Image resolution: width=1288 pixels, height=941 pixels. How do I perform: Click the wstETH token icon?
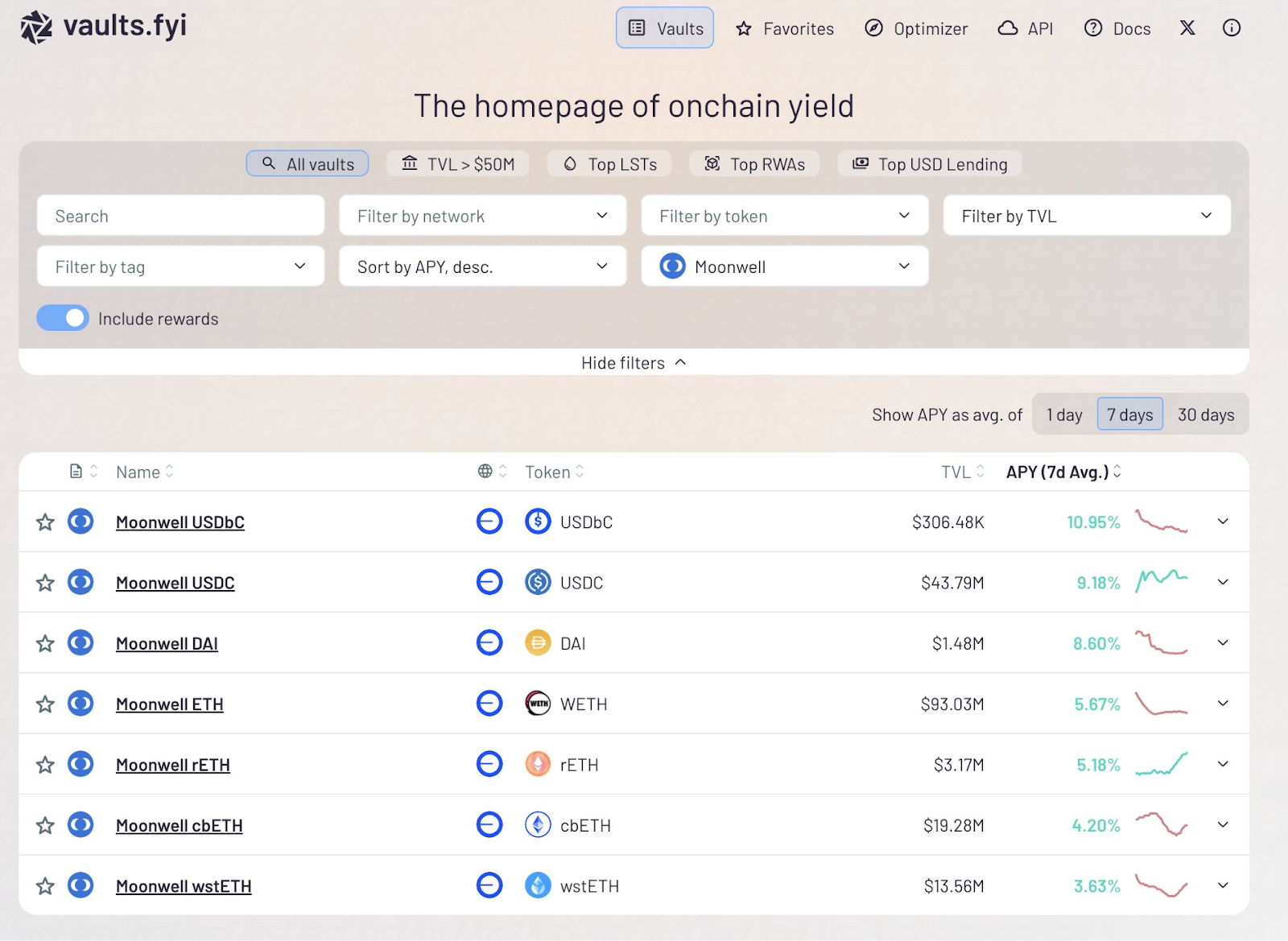538,885
